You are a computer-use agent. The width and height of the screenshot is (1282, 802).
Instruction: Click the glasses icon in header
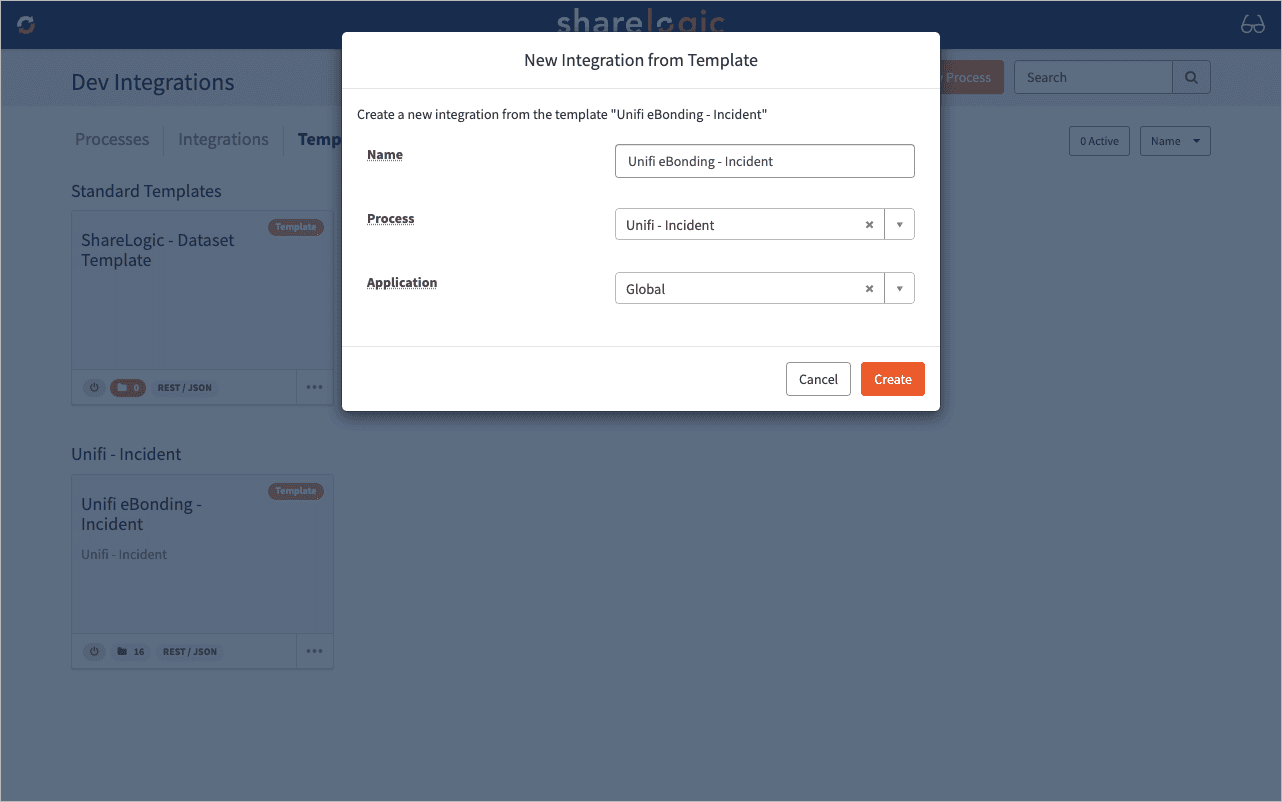click(1253, 25)
